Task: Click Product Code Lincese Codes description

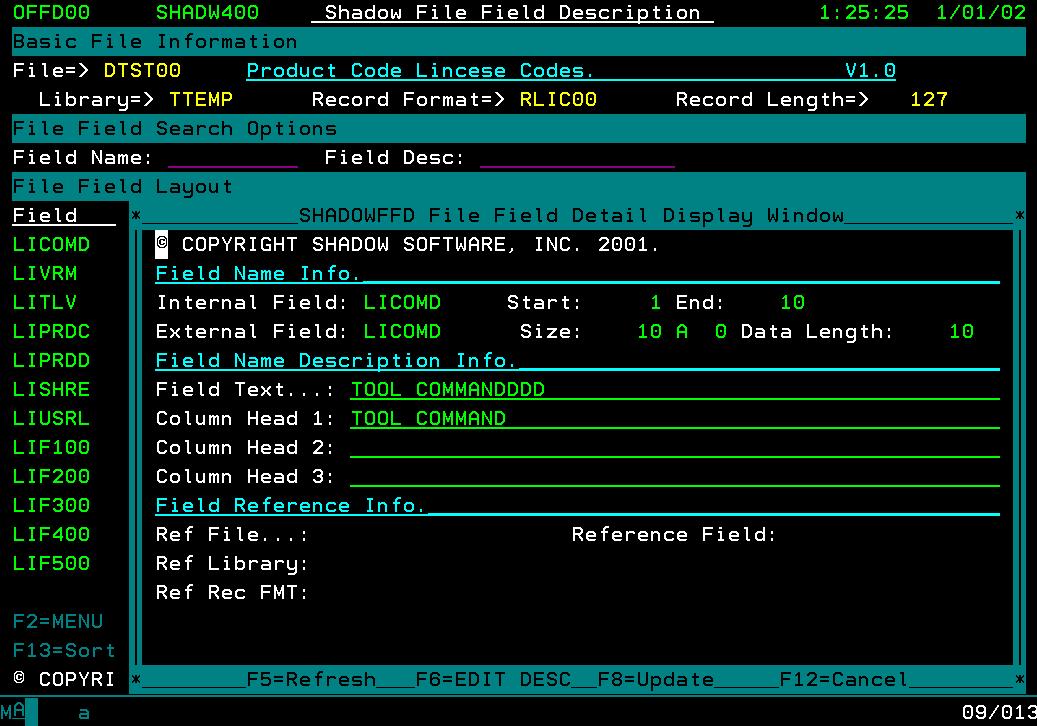Action: pos(421,71)
